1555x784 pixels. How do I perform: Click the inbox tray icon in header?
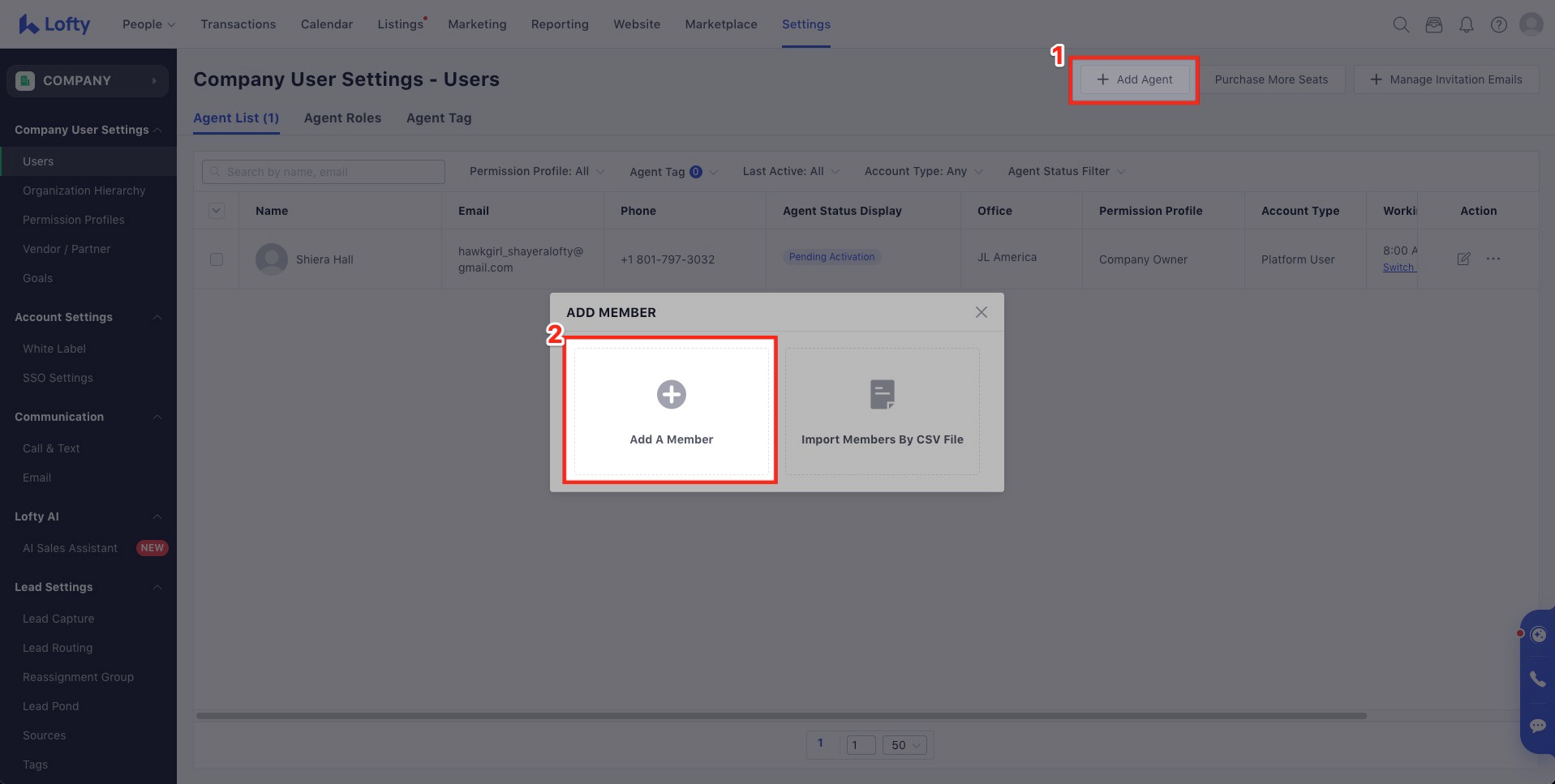coord(1433,24)
